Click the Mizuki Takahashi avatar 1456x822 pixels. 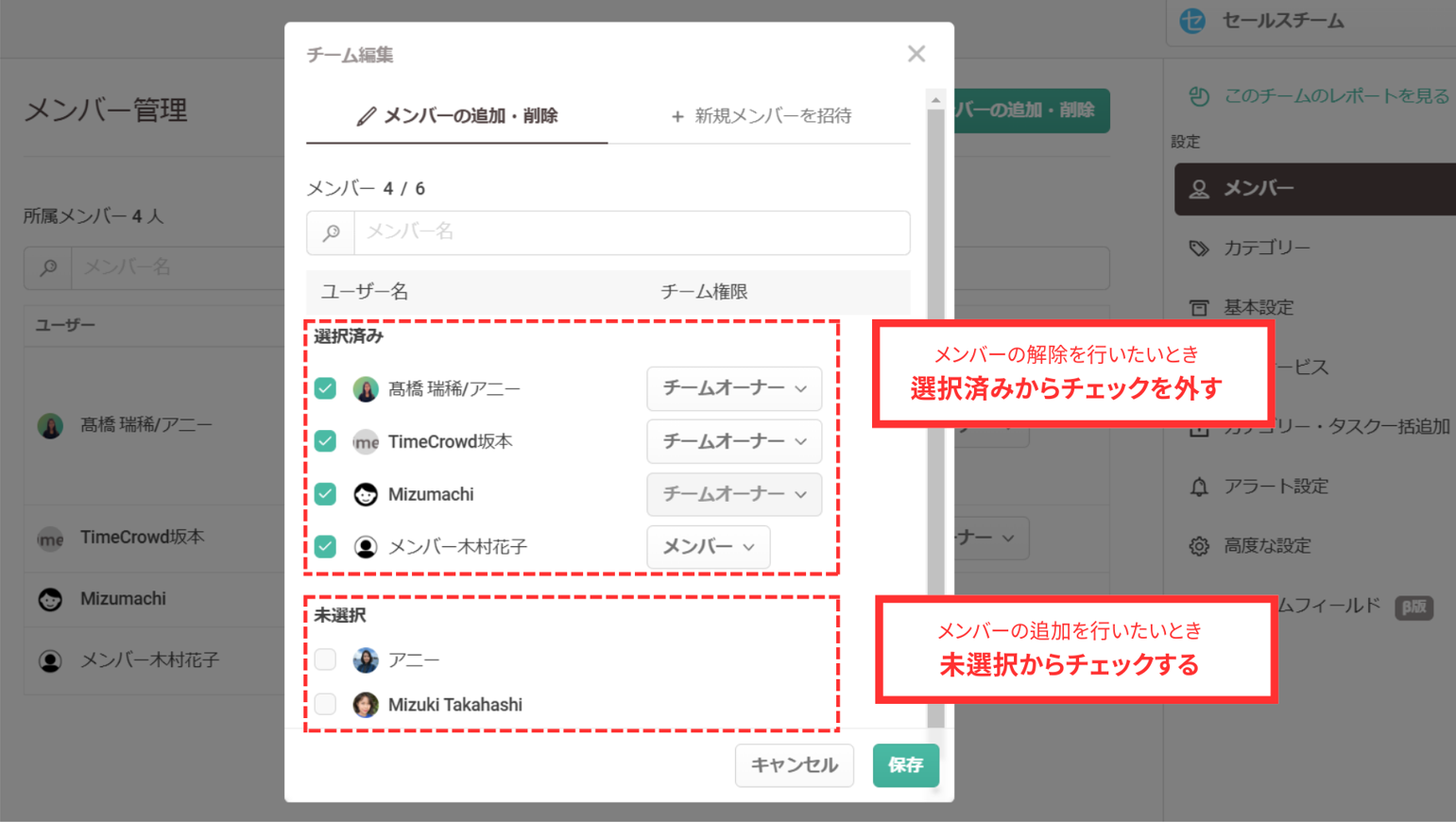(366, 705)
